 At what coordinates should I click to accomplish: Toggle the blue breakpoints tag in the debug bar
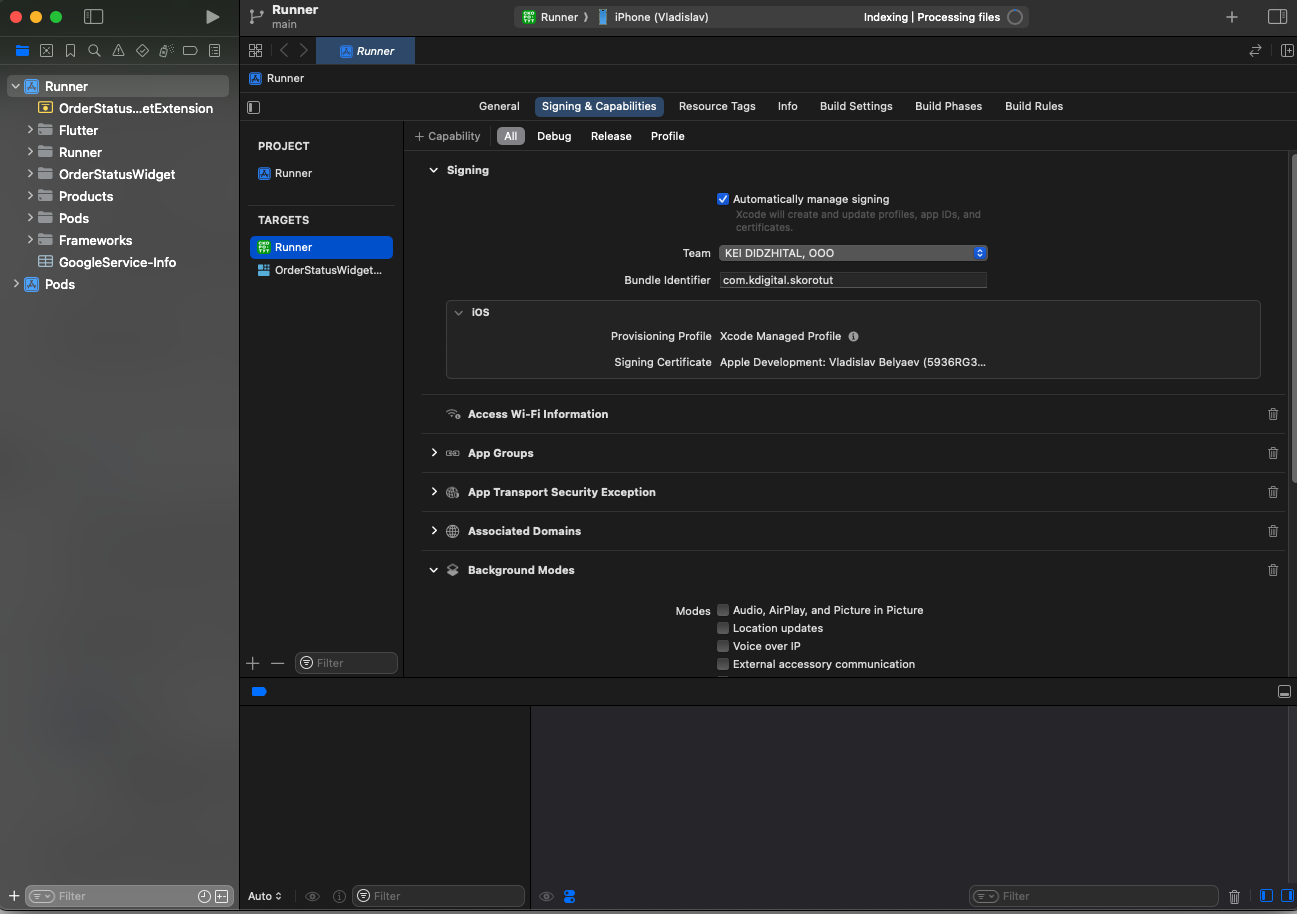click(x=259, y=691)
